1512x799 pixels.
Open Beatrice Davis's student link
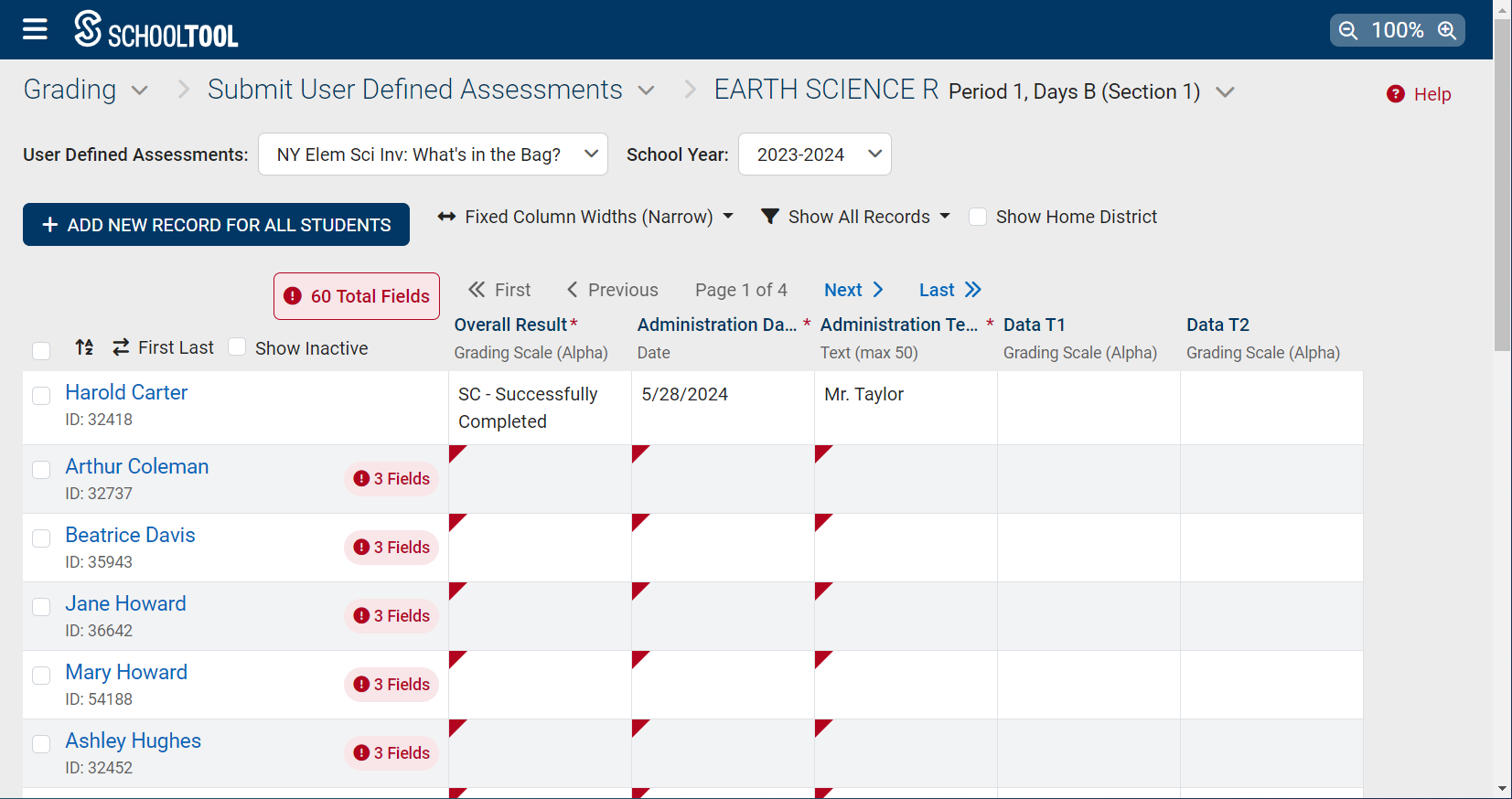(130, 535)
